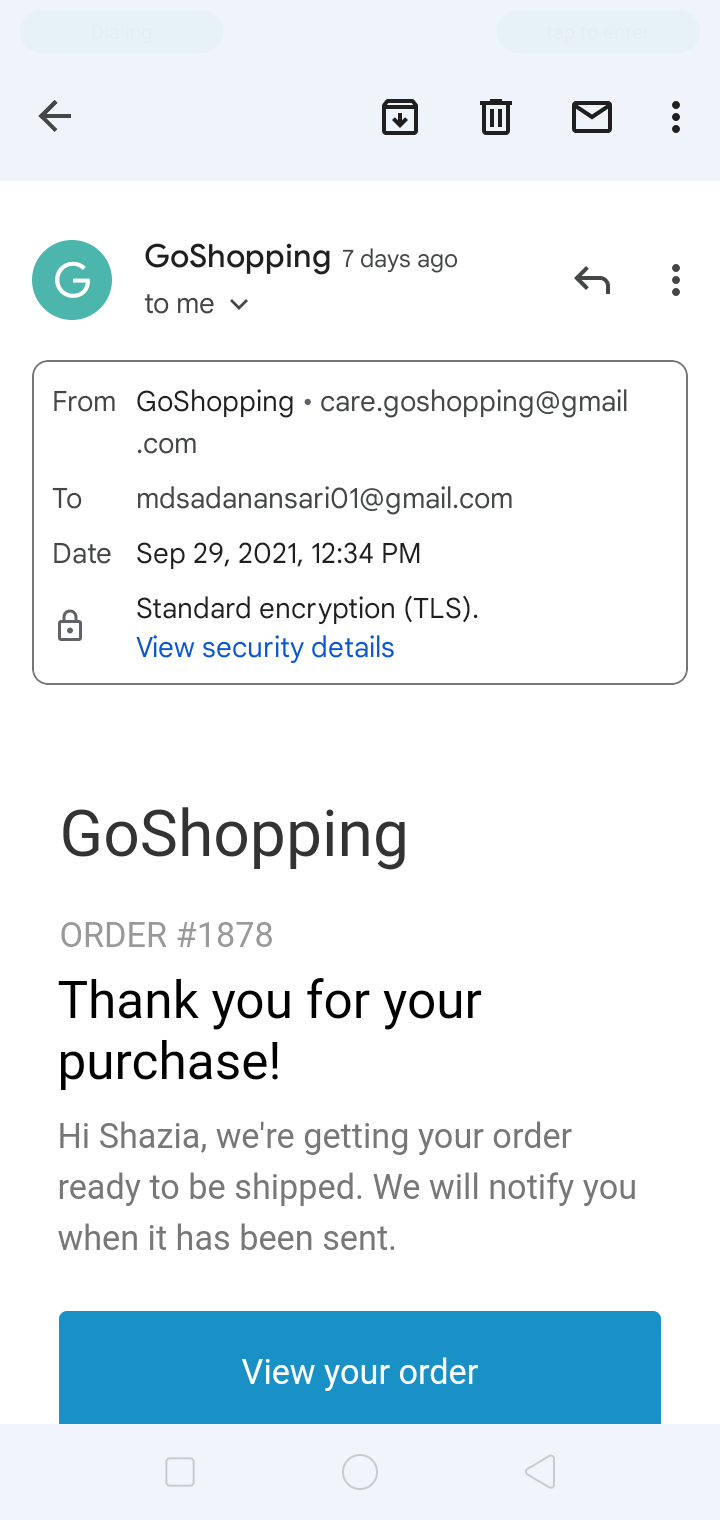Viewport: 720px width, 1520px height.
Task: Go to the Android home screen (circle button)
Action: (x=360, y=1472)
